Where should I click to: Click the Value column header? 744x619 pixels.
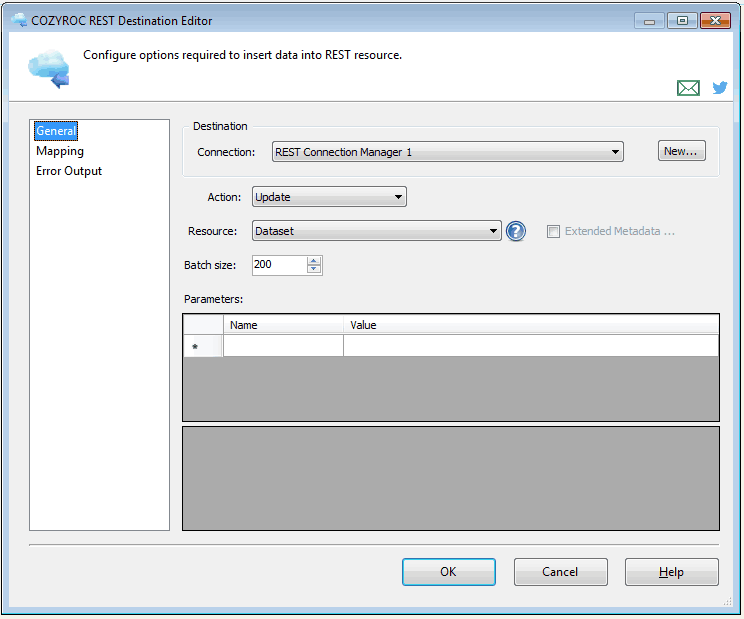(531, 325)
